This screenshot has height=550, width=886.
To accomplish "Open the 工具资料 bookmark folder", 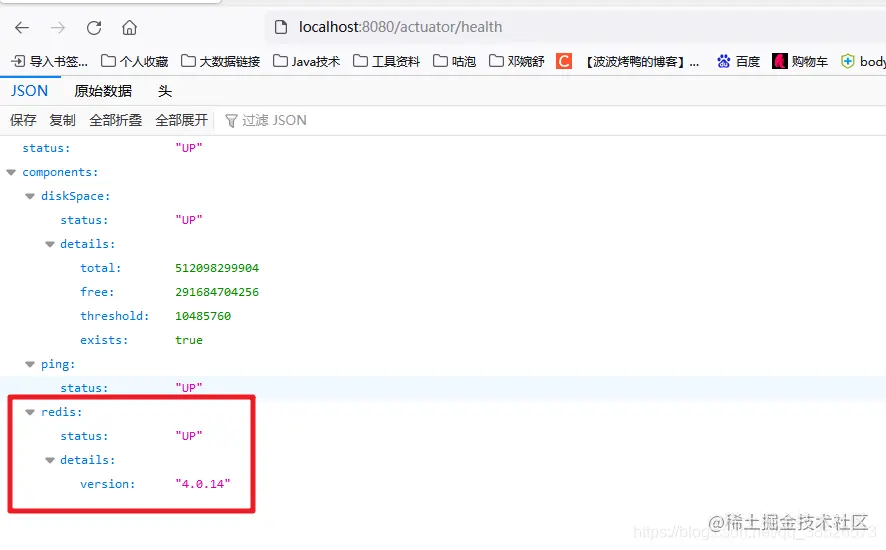I will coord(386,61).
